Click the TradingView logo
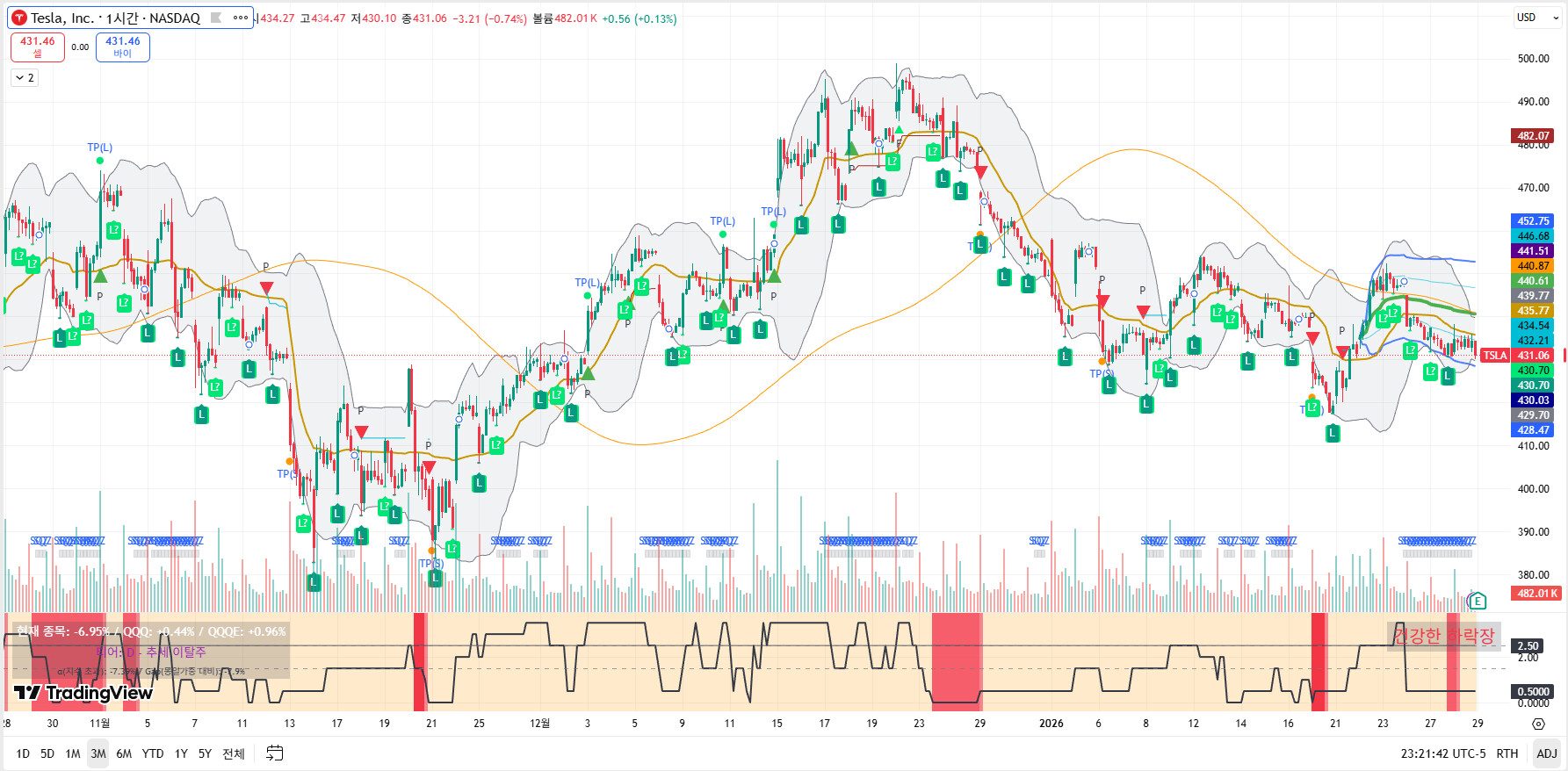This screenshot has width=1568, height=771. click(x=83, y=693)
